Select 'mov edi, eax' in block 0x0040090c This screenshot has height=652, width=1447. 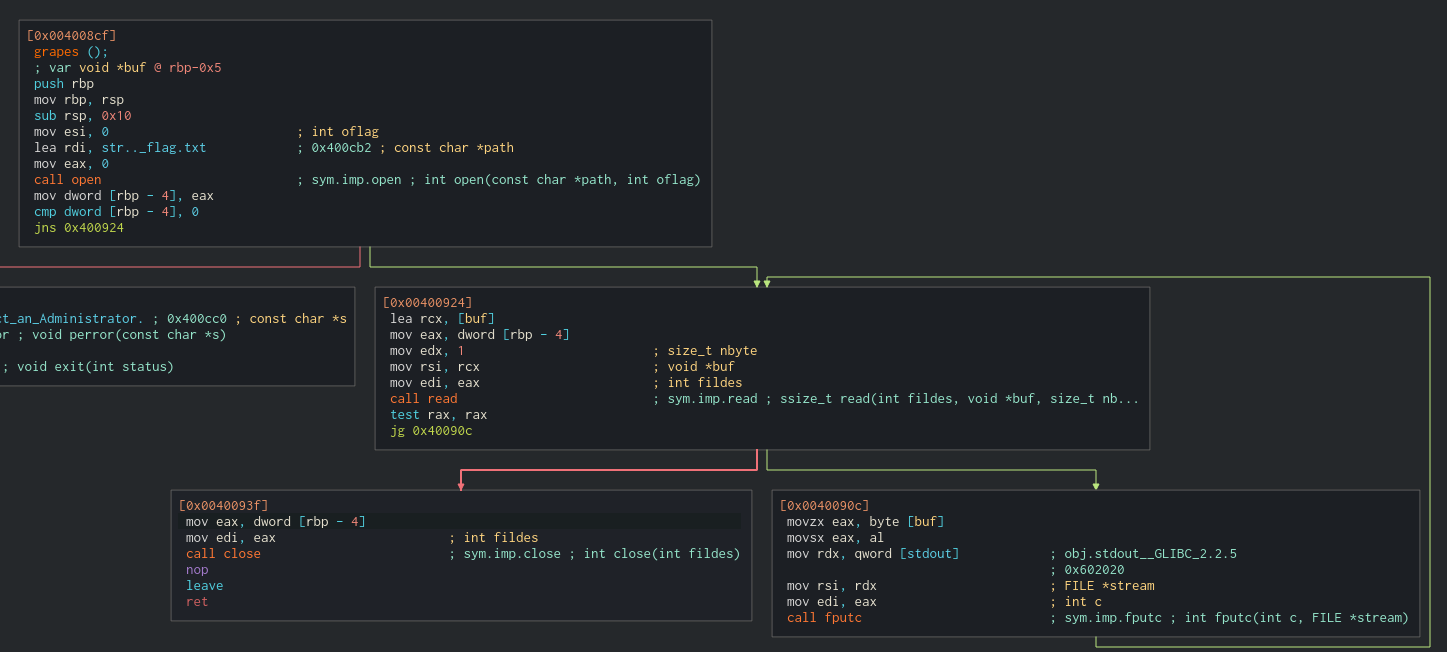coord(832,602)
